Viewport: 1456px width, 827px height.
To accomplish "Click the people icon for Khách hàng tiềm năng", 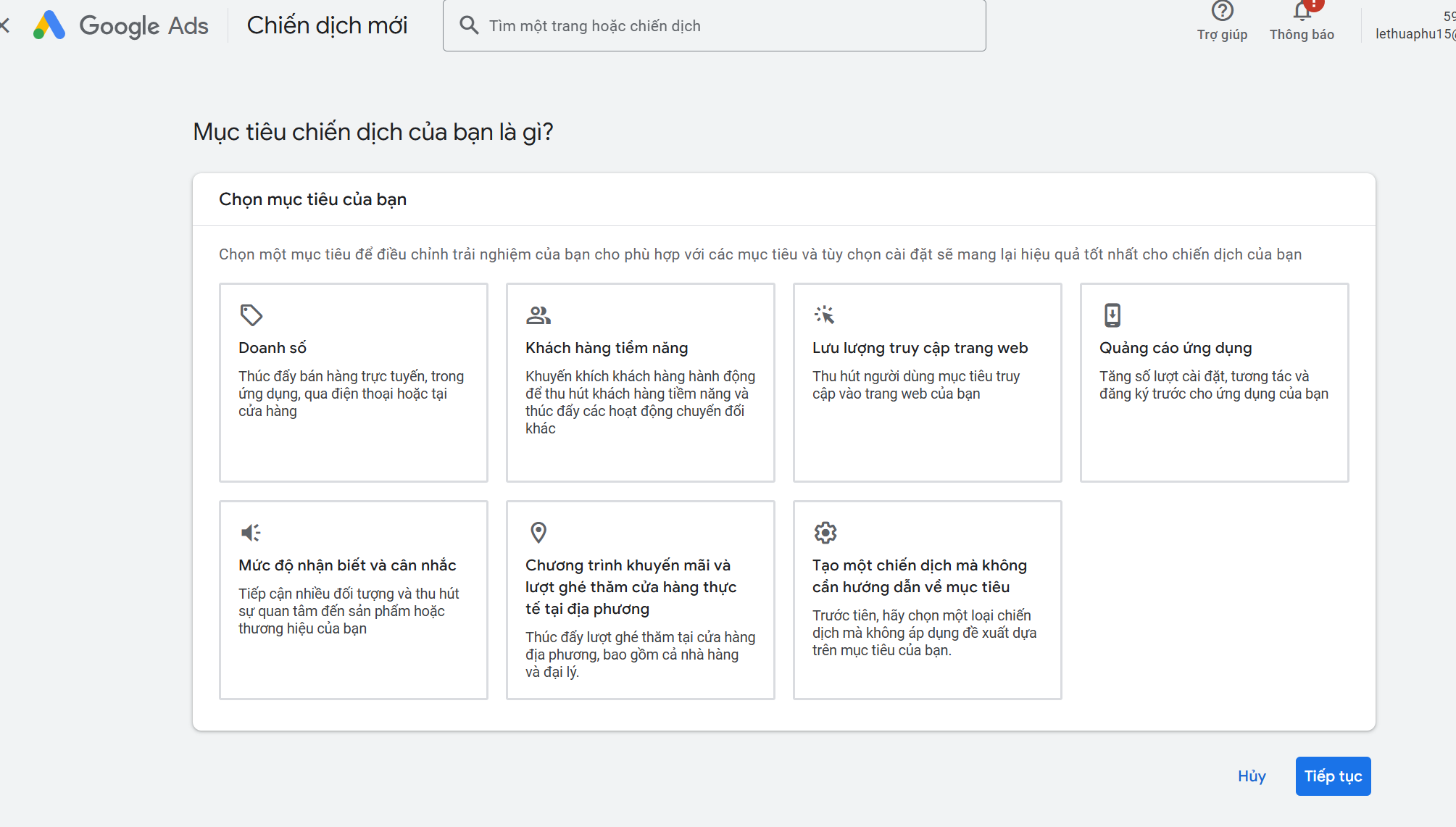I will [x=538, y=315].
